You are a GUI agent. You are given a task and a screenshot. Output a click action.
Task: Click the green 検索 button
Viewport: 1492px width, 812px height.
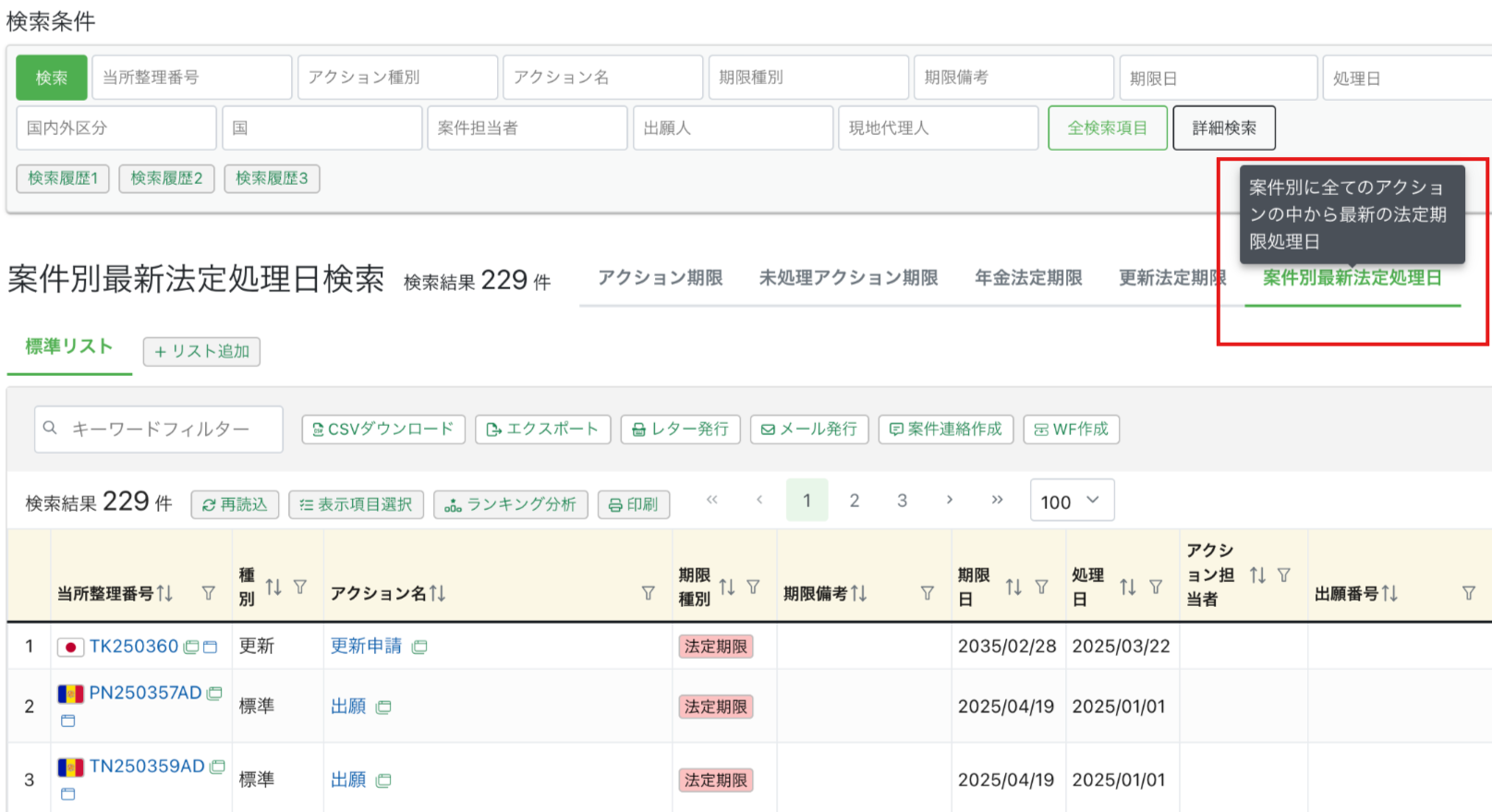coord(52,78)
